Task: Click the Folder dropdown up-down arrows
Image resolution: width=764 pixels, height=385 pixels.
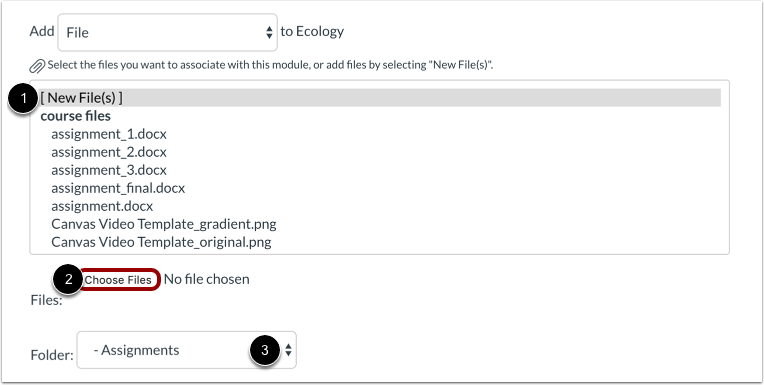Action: click(288, 350)
